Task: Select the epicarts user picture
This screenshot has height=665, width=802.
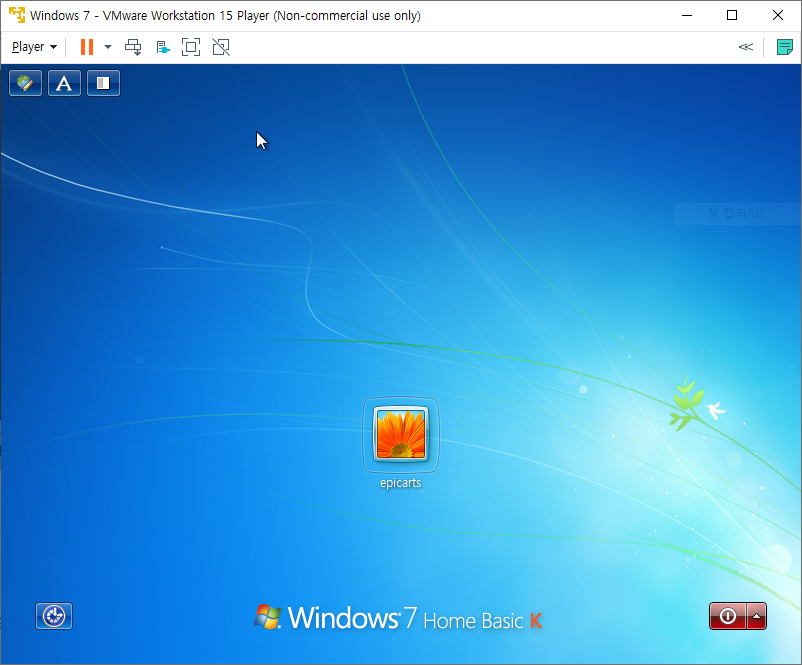Action: click(x=401, y=434)
